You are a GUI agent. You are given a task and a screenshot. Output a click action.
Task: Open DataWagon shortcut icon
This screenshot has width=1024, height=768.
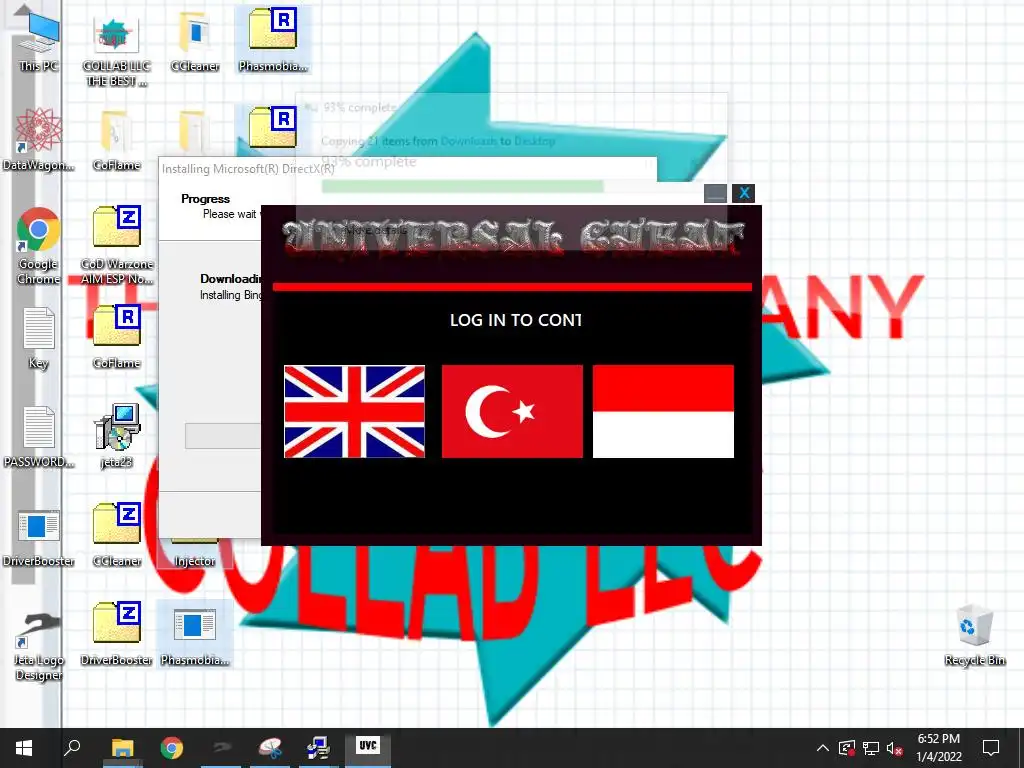click(38, 140)
